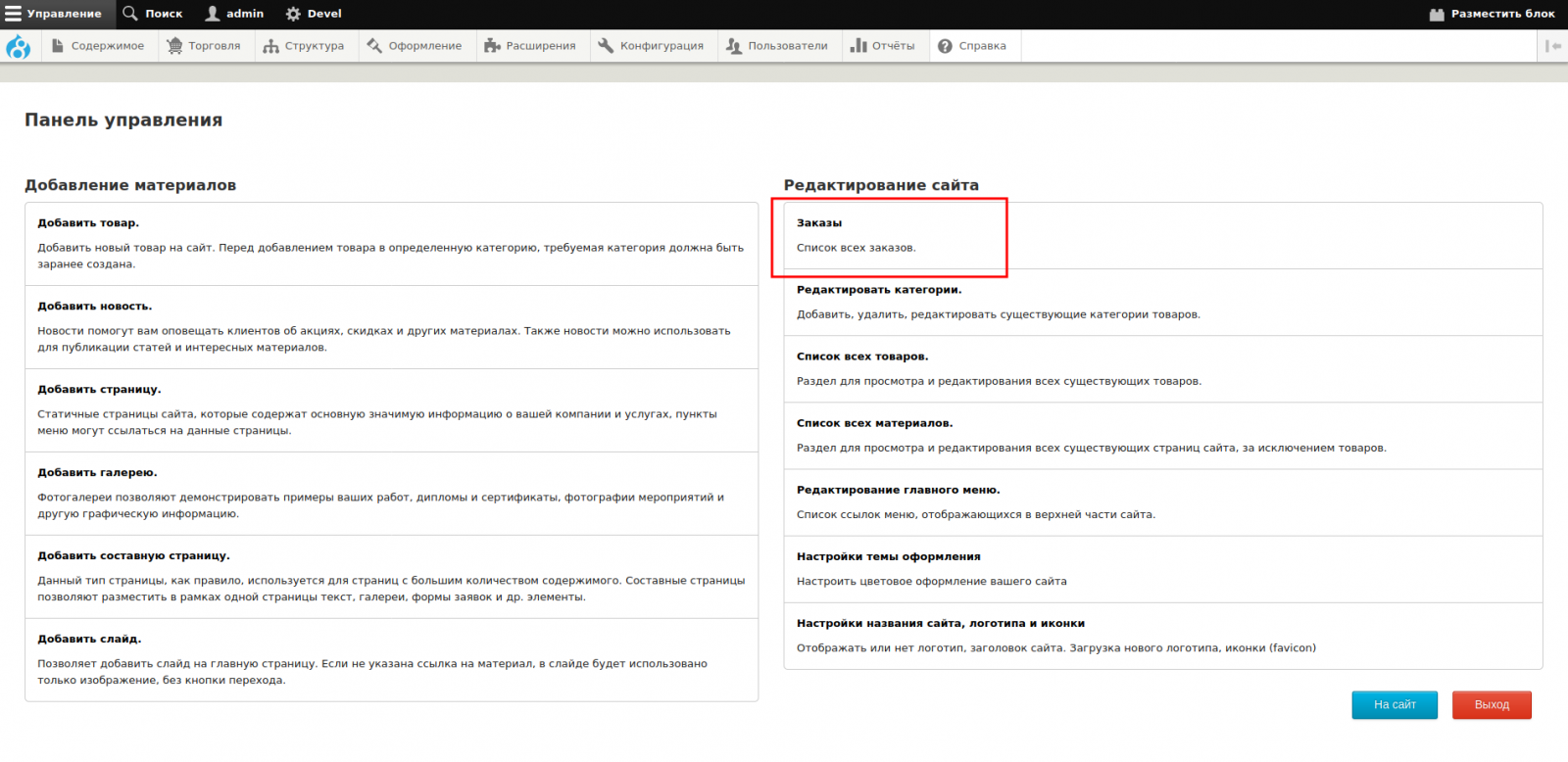This screenshot has height=762, width=1568.
Task: Click the hierarchy icon beside Структура
Action: click(271, 46)
